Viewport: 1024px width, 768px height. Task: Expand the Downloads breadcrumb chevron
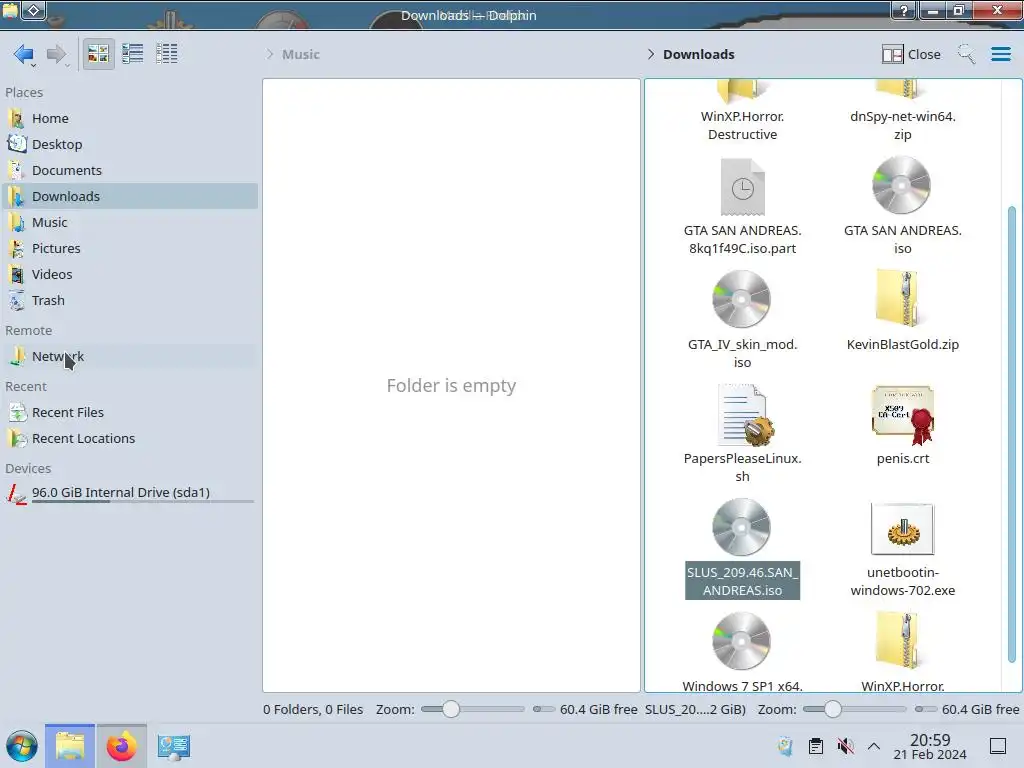650,54
